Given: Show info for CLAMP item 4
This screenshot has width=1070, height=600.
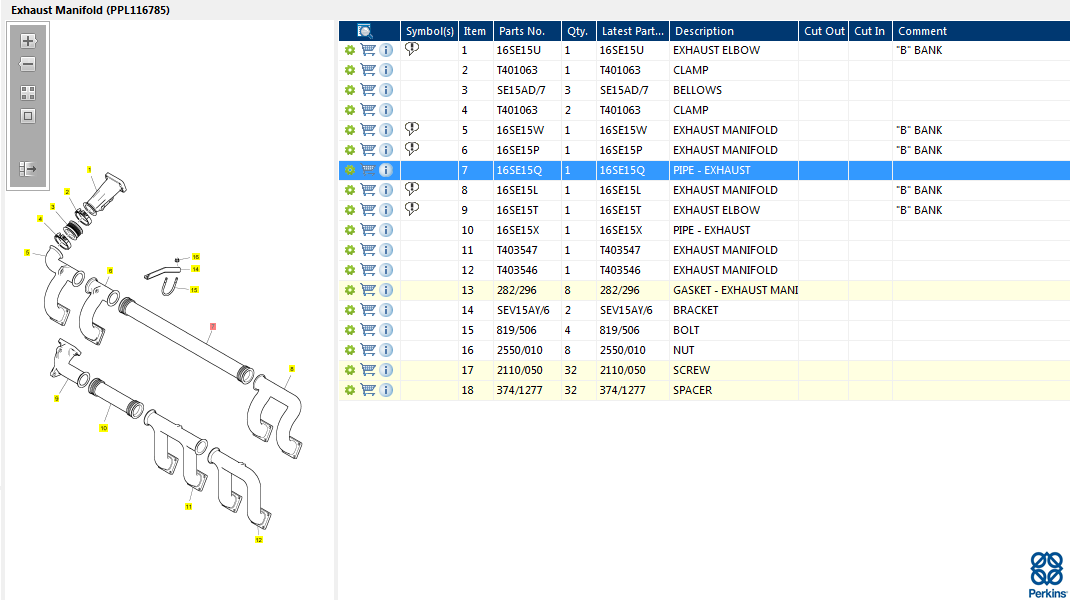Looking at the screenshot, I should (386, 110).
